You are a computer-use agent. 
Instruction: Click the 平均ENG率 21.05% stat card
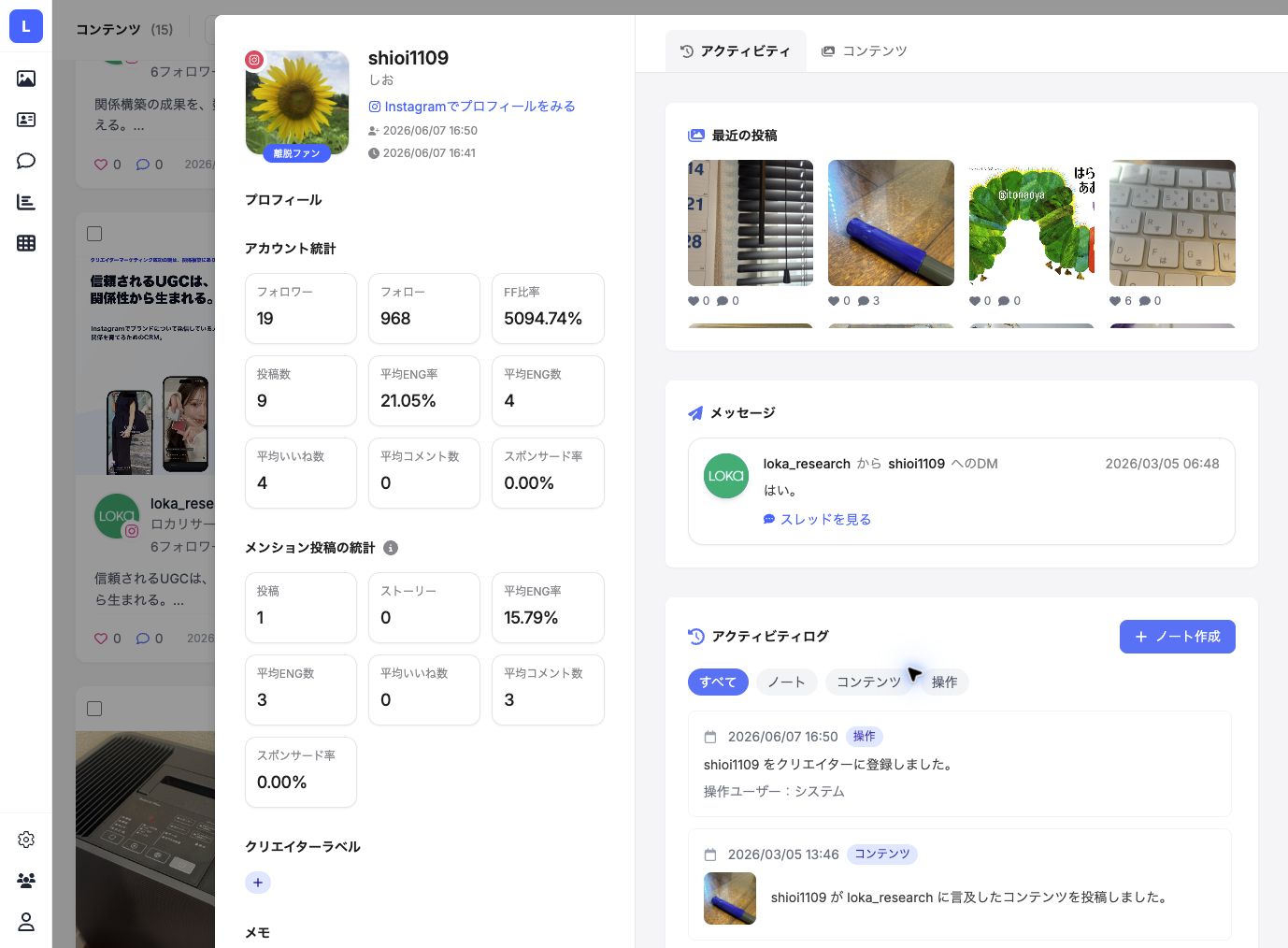coord(424,391)
